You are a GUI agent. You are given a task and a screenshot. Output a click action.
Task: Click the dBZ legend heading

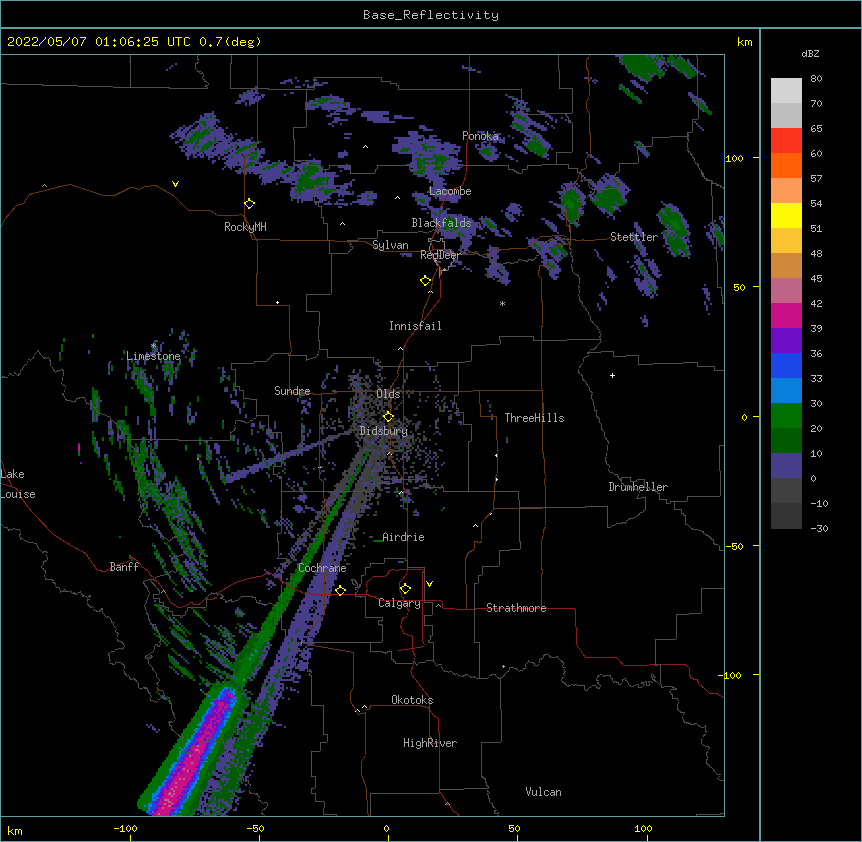pos(810,54)
